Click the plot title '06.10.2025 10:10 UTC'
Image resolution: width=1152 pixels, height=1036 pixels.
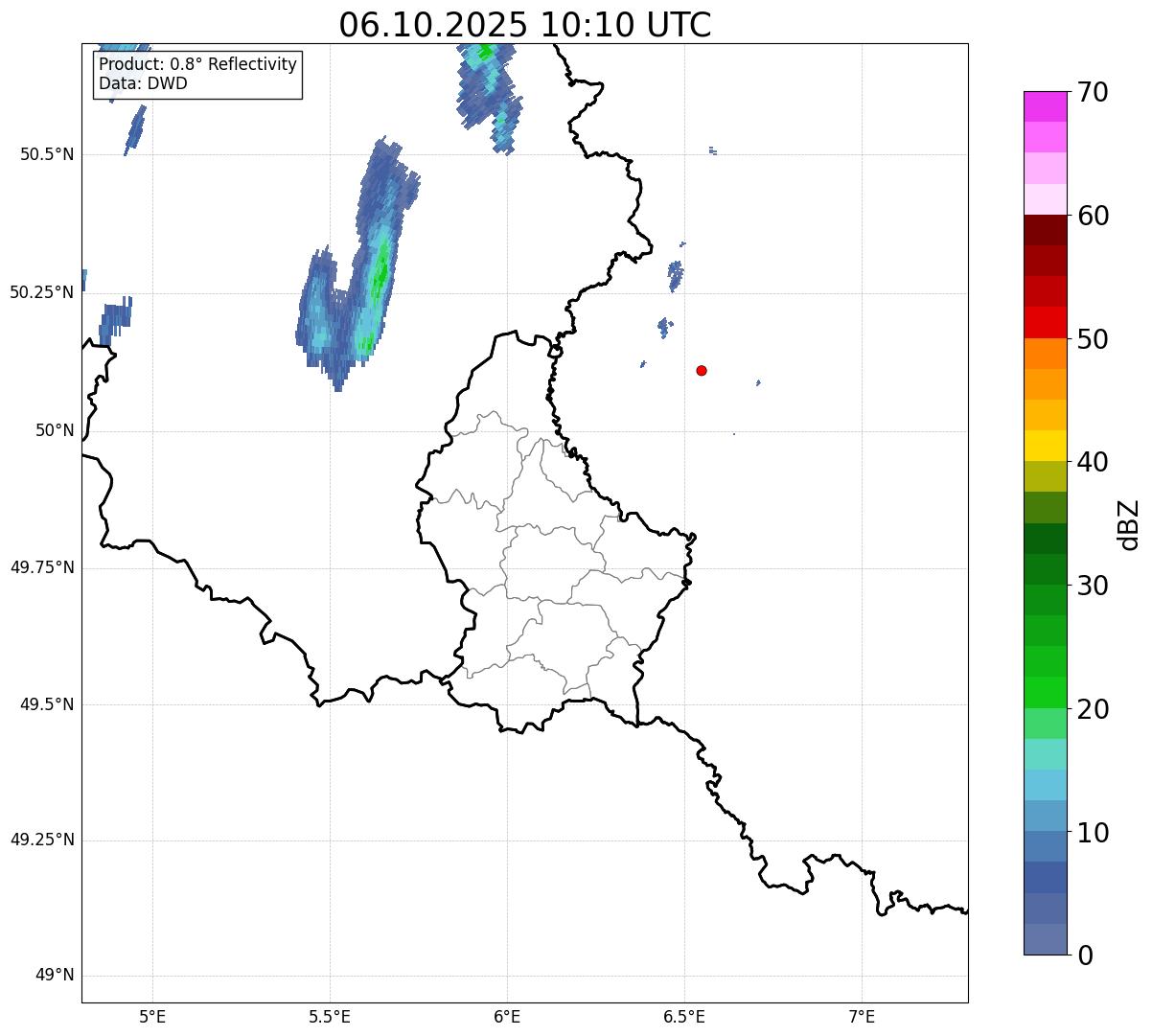tap(525, 25)
